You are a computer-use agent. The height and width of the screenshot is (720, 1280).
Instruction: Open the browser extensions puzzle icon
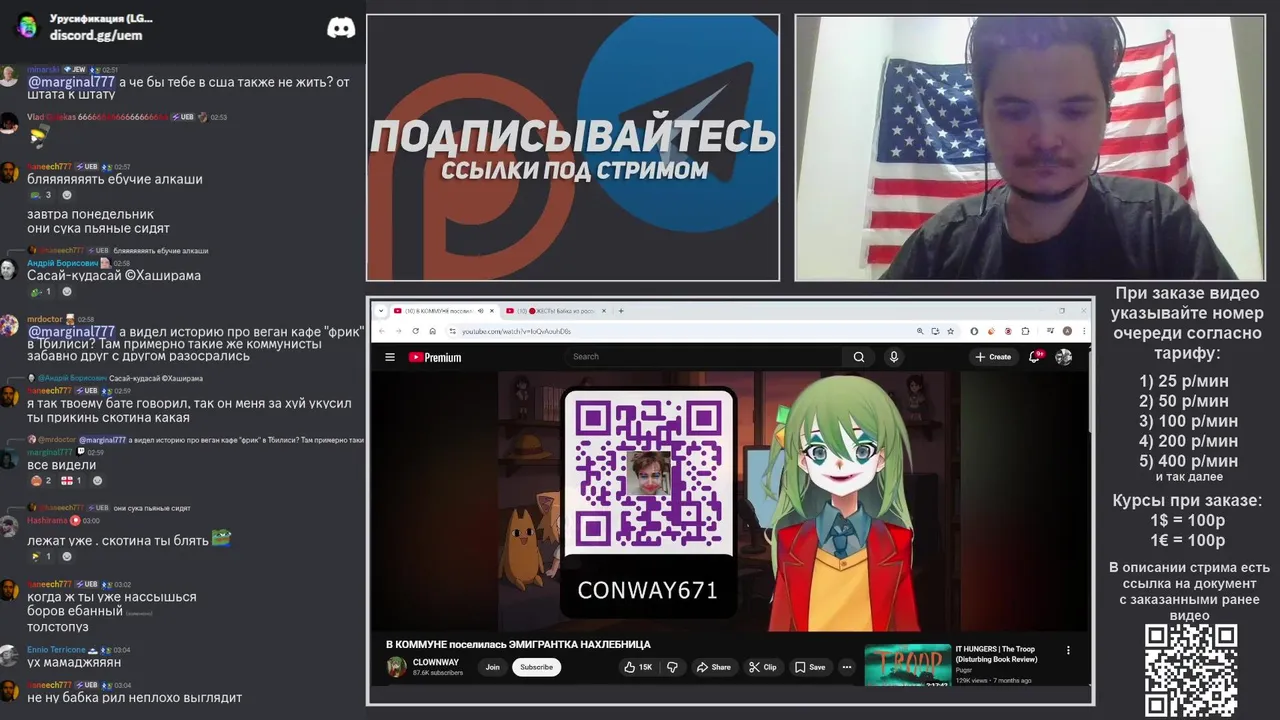1025,331
